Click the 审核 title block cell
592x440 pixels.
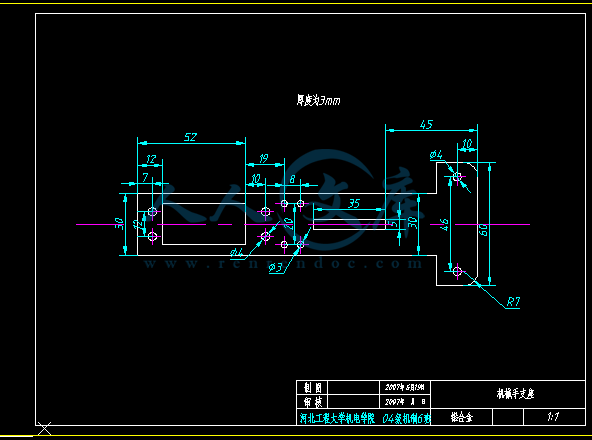point(313,401)
